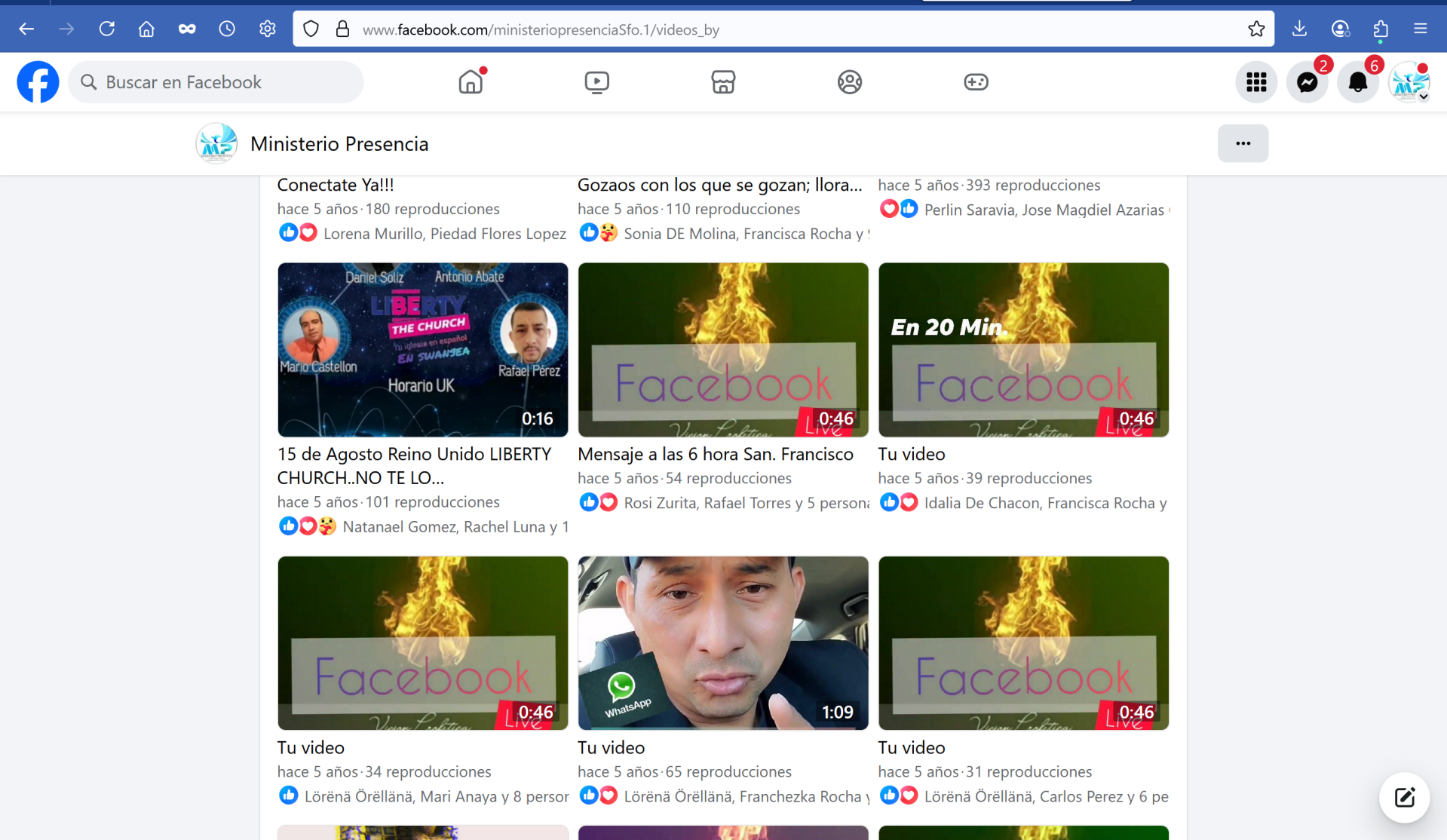View Facebook notifications

tap(1358, 81)
